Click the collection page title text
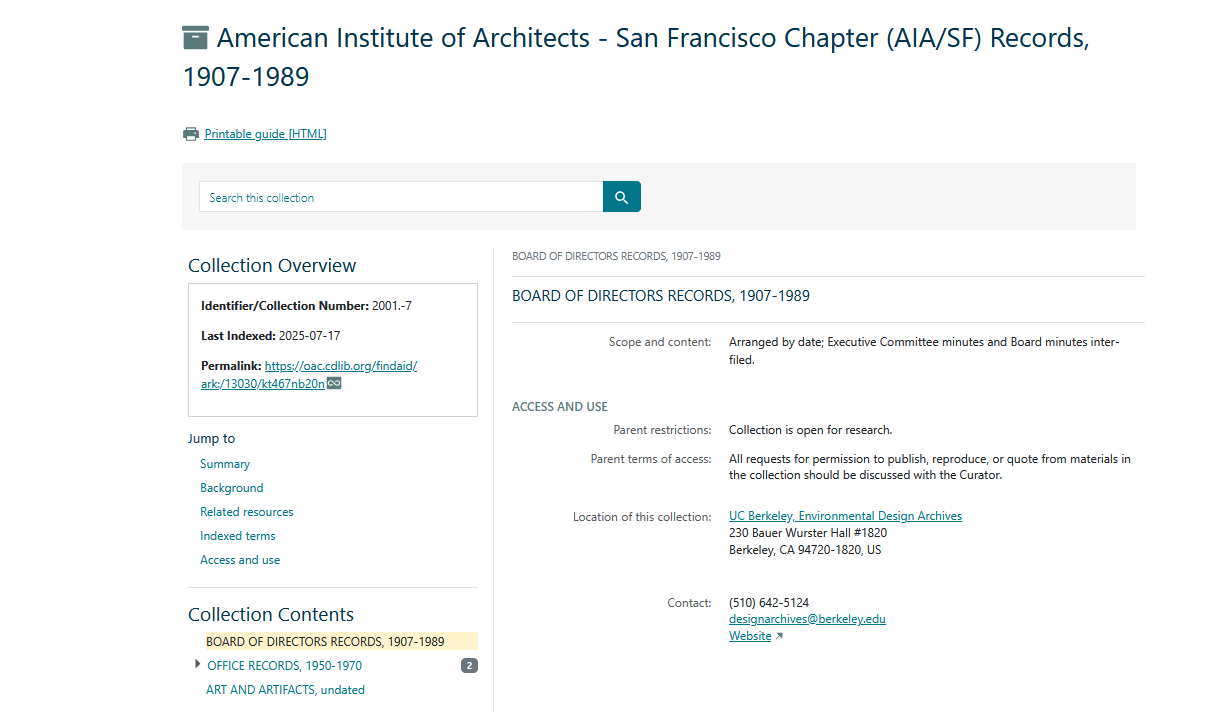This screenshot has height=725, width=1227. click(x=636, y=56)
